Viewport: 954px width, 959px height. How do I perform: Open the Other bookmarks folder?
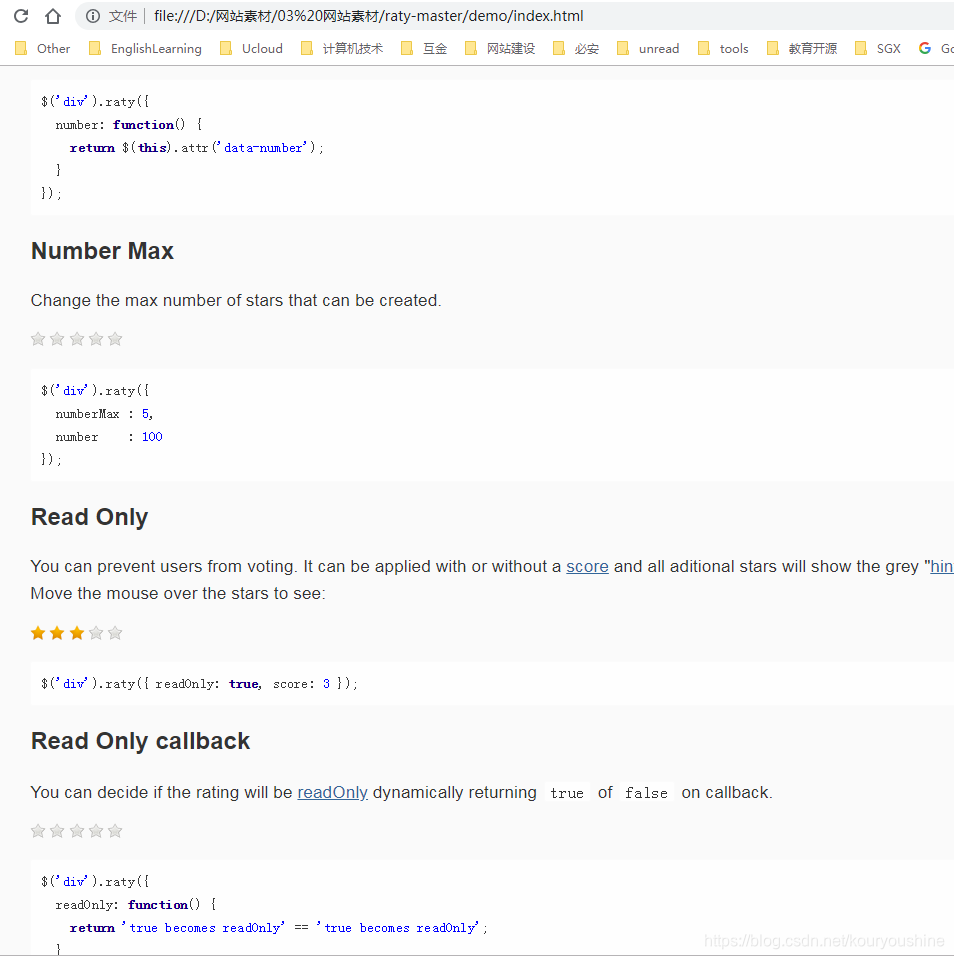point(43,48)
